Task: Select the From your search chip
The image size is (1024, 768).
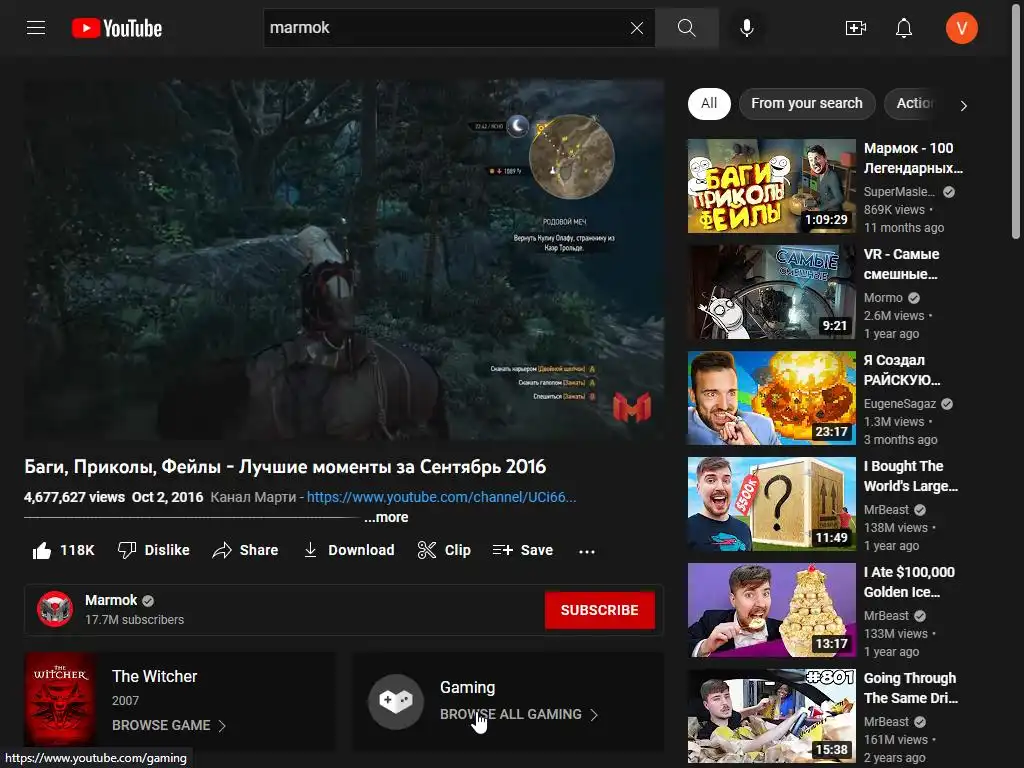Action: pyautogui.click(x=807, y=103)
